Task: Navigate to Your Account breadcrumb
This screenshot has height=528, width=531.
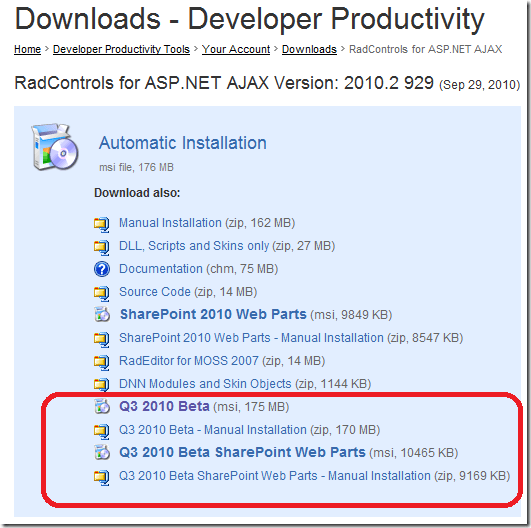Action: (236, 49)
